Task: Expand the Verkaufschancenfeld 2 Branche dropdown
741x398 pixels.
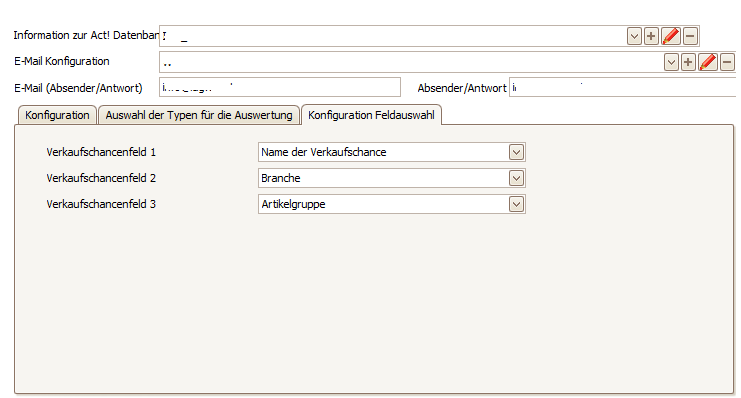Action: pyautogui.click(x=516, y=178)
